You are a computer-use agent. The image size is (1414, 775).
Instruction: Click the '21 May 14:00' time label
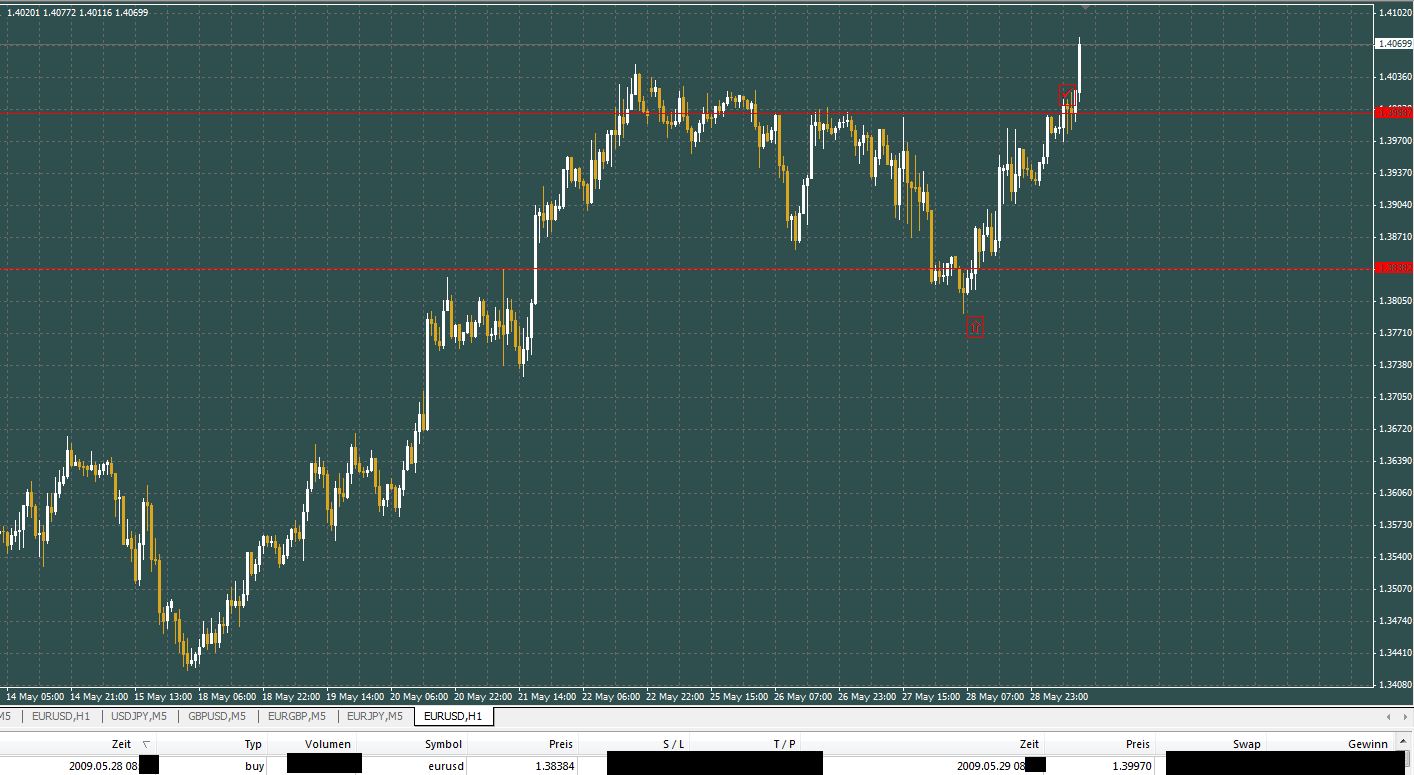tap(547, 696)
